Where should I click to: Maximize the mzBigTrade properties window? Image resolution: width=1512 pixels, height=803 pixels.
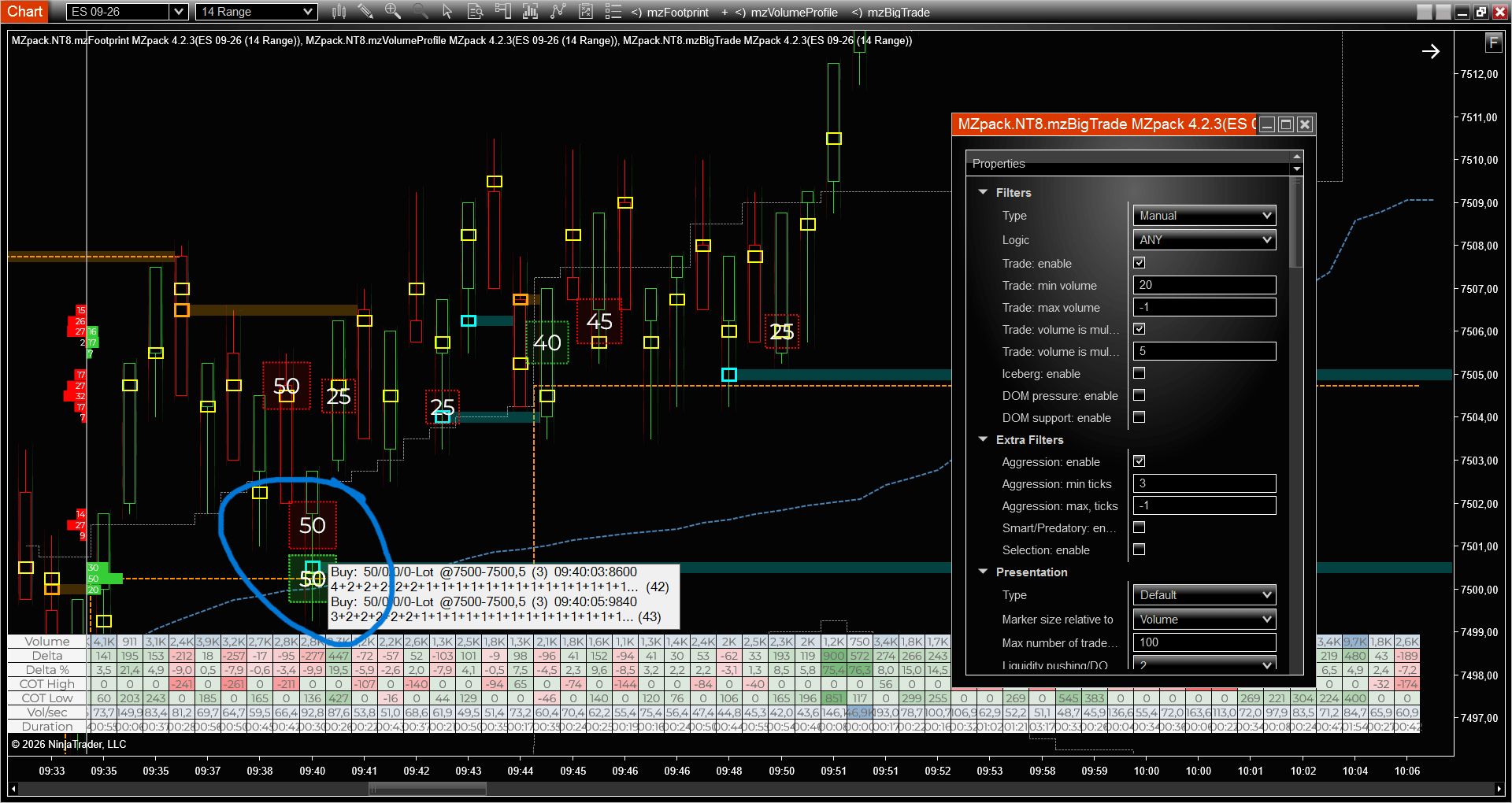click(1286, 124)
